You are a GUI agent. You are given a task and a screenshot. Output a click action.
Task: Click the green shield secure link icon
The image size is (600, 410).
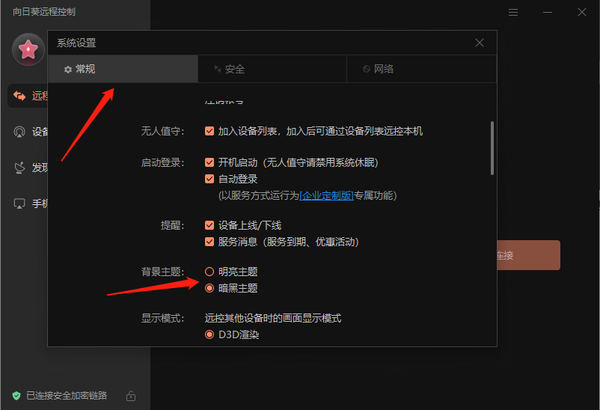(x=16, y=395)
